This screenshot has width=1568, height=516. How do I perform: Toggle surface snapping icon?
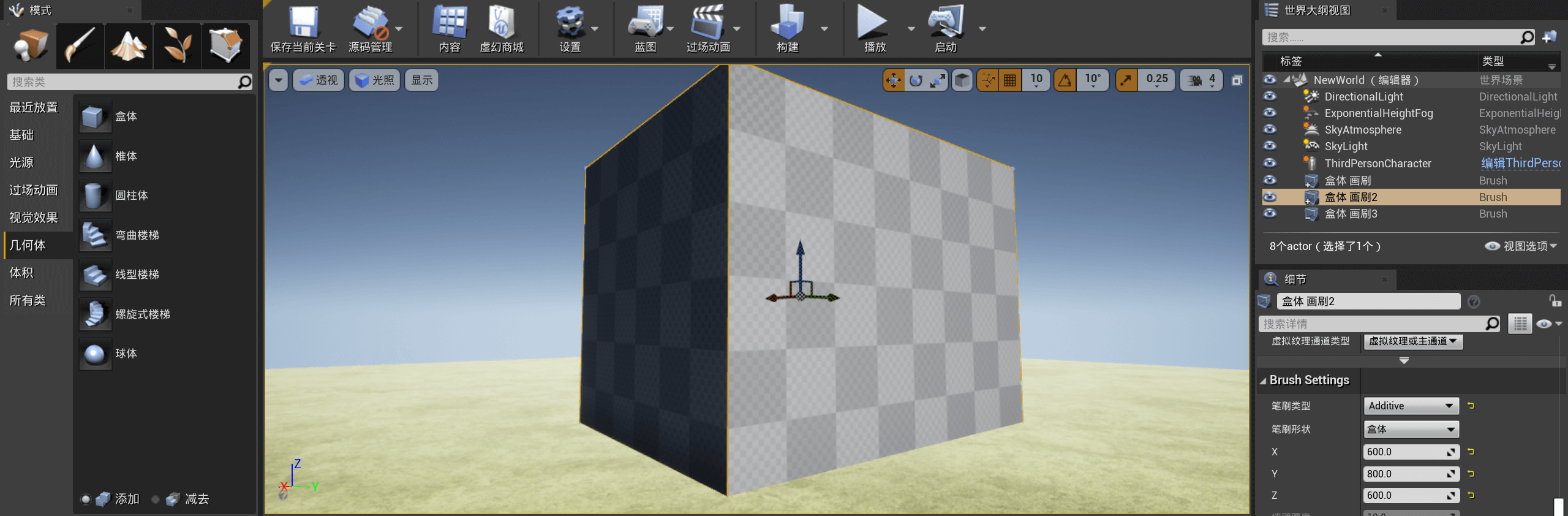point(987,80)
